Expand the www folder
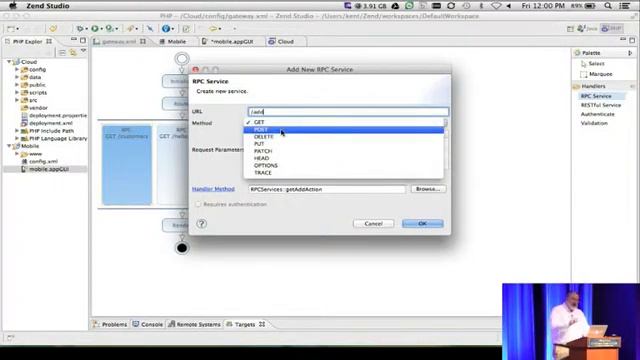640x360 pixels. [x=17, y=153]
